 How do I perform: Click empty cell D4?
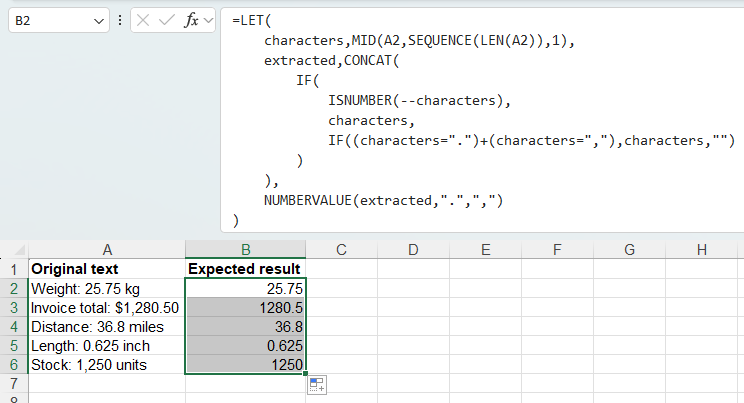pos(413,327)
